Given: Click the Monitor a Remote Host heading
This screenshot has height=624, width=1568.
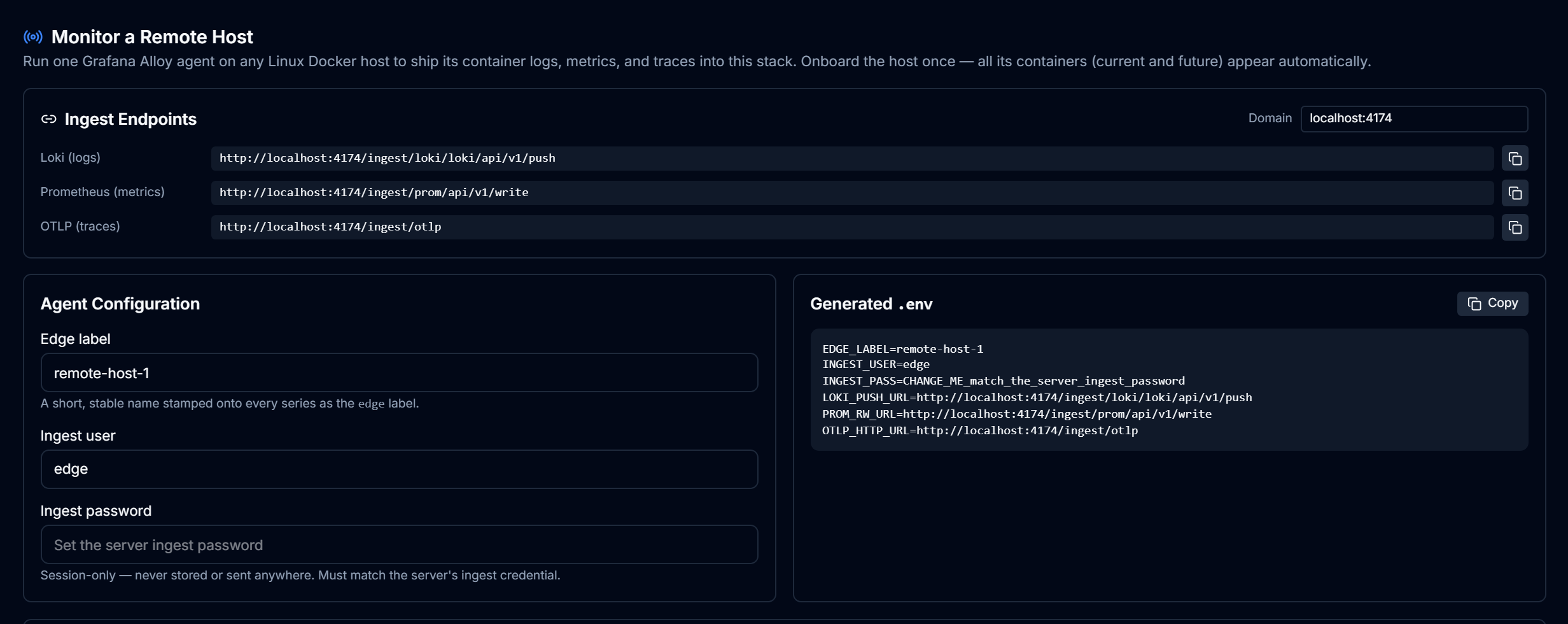Looking at the screenshot, I should [x=152, y=37].
